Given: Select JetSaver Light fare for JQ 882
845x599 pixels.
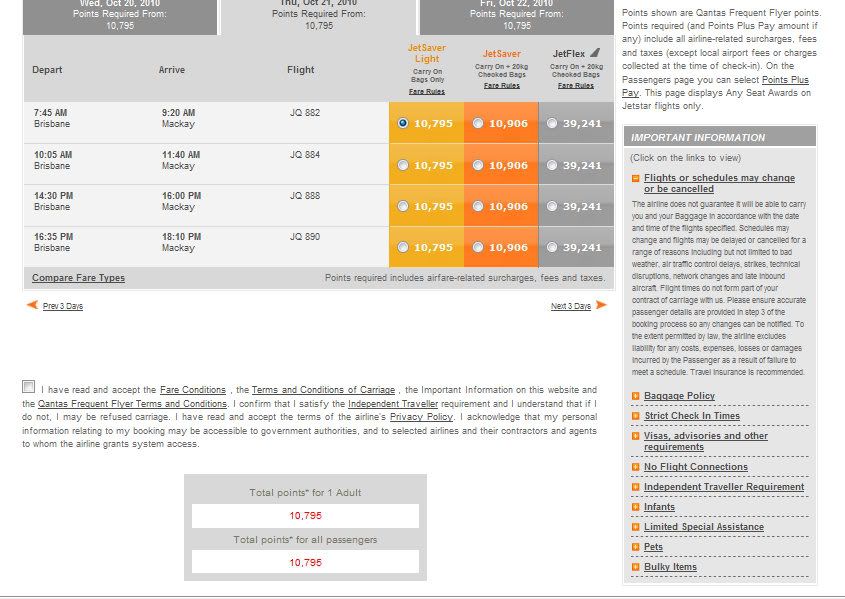Looking at the screenshot, I should 403,123.
